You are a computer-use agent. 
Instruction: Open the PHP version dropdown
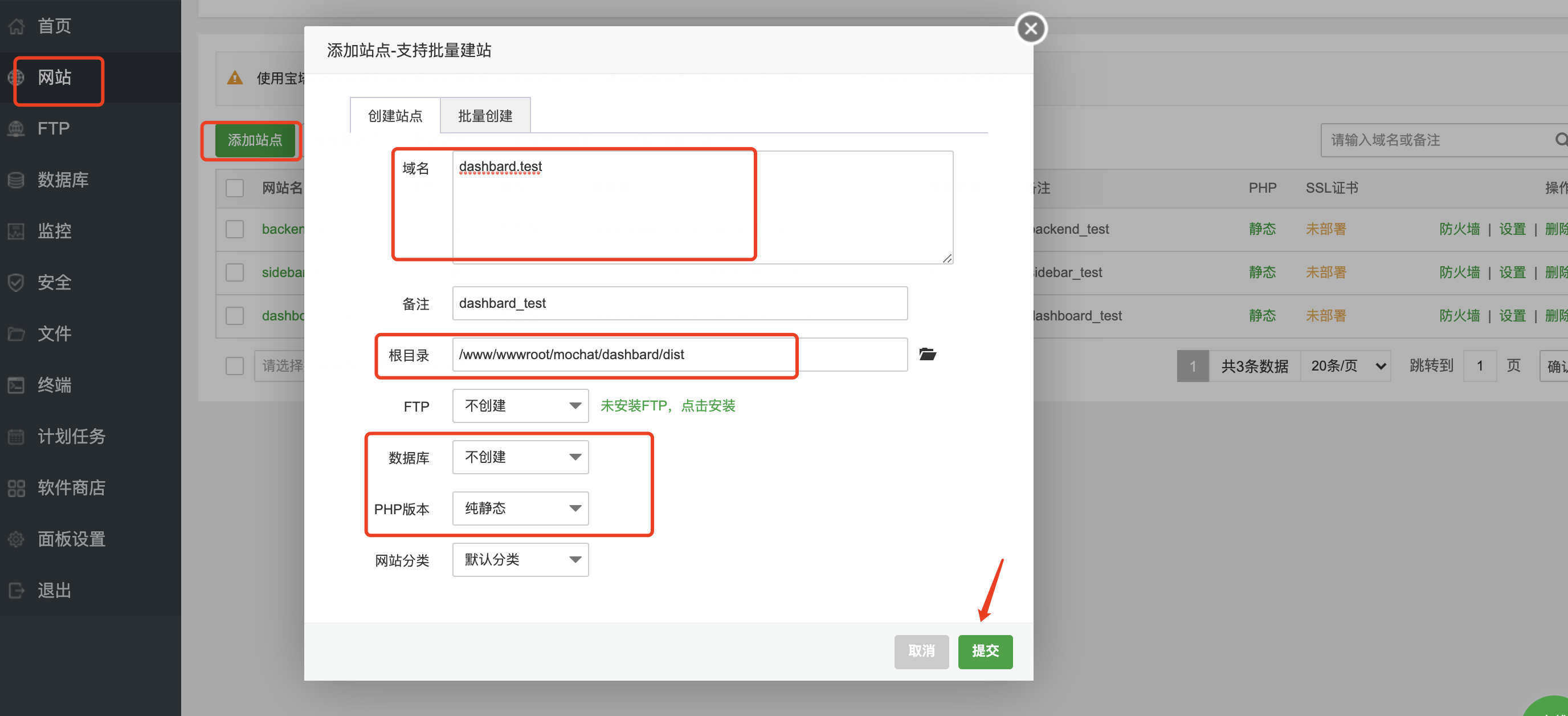coord(520,508)
